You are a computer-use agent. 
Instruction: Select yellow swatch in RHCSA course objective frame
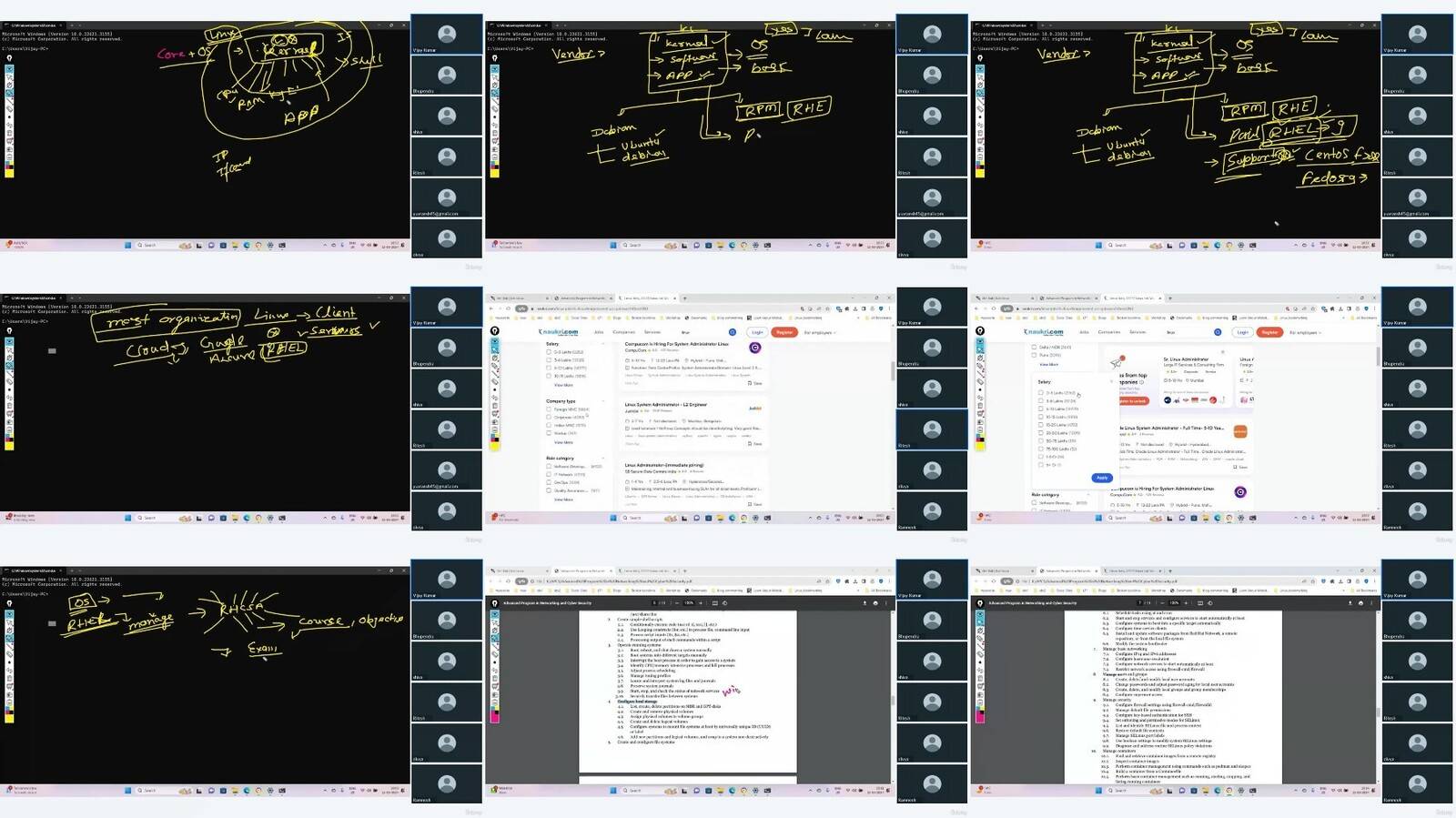point(9,718)
